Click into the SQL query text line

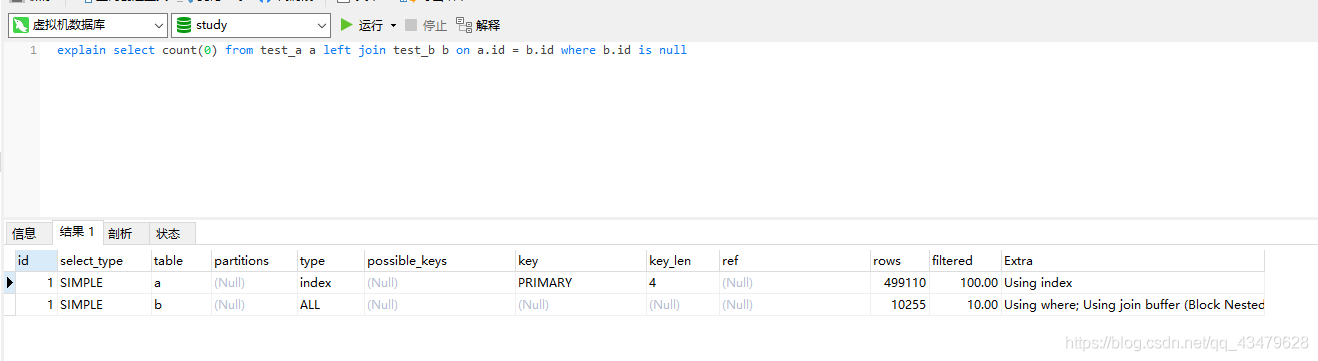click(372, 50)
